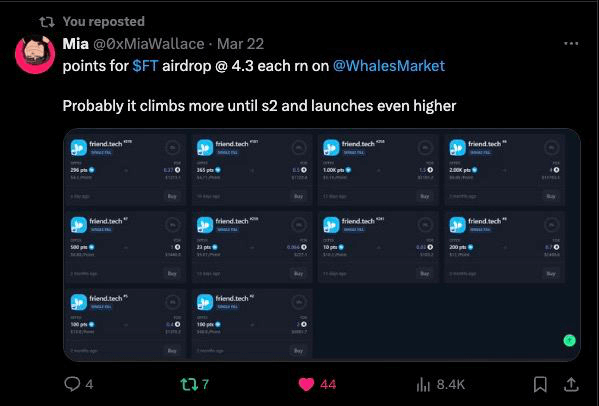Click the friend.tech 296 pts card logo
The width and height of the screenshot is (599, 406).
click(x=79, y=147)
